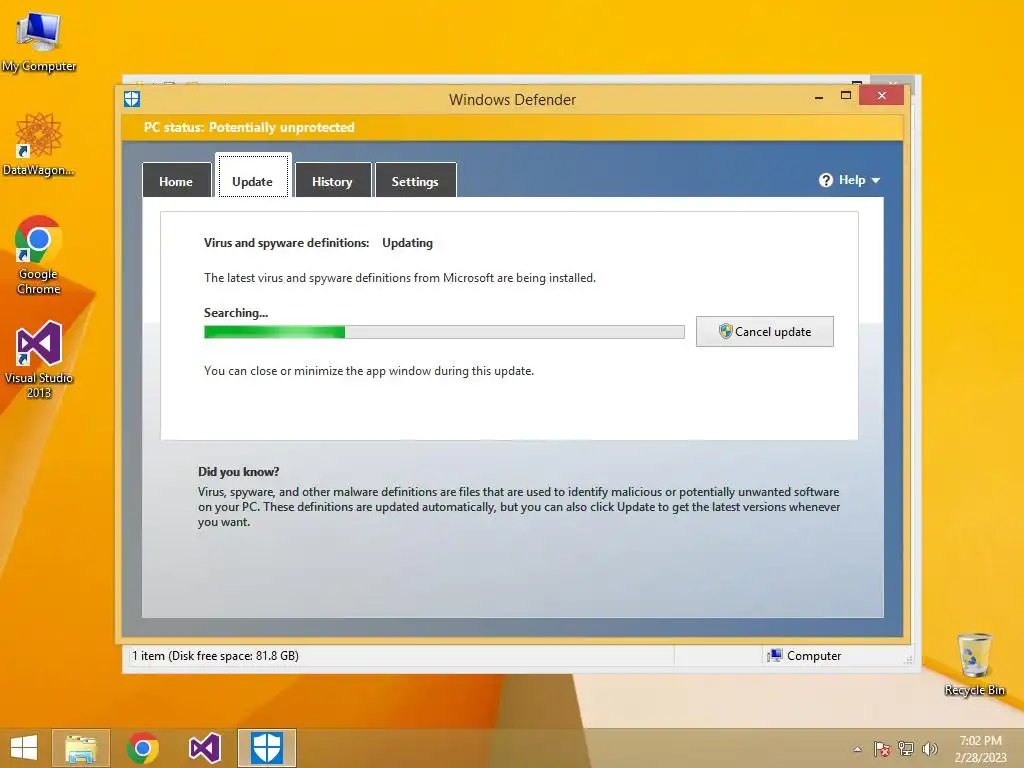Maximize the Windows Defender window

(x=846, y=96)
